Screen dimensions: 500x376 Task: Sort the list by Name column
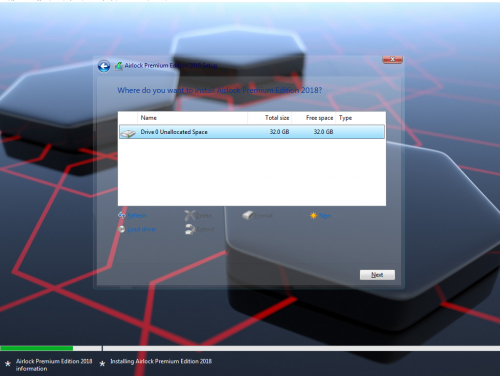pos(192,118)
